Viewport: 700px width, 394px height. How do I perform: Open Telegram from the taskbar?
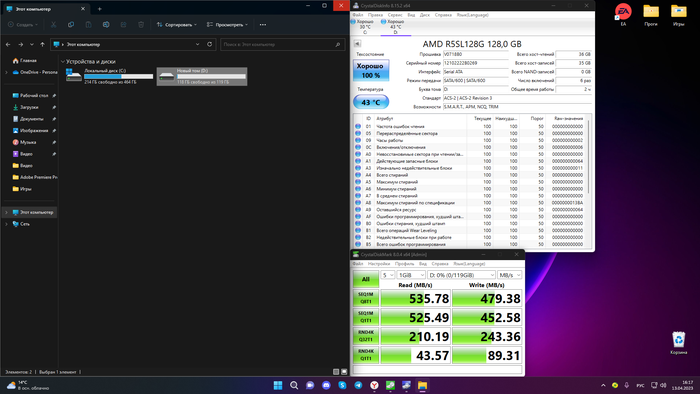(x=358, y=385)
